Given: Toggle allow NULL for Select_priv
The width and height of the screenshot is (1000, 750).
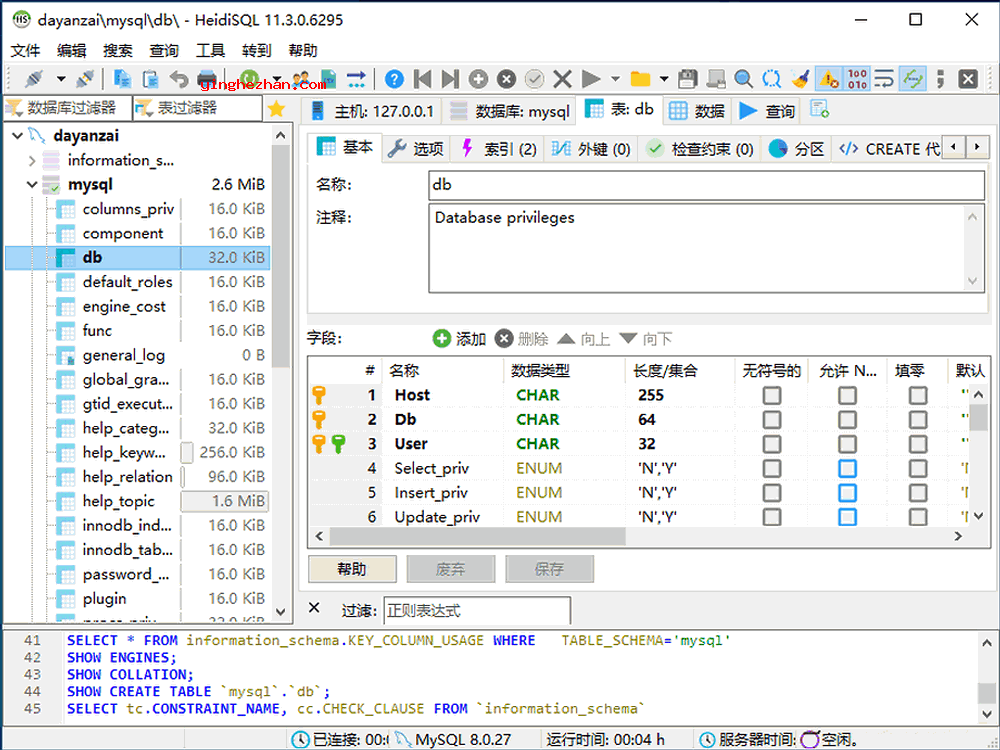Looking at the screenshot, I should click(847, 468).
